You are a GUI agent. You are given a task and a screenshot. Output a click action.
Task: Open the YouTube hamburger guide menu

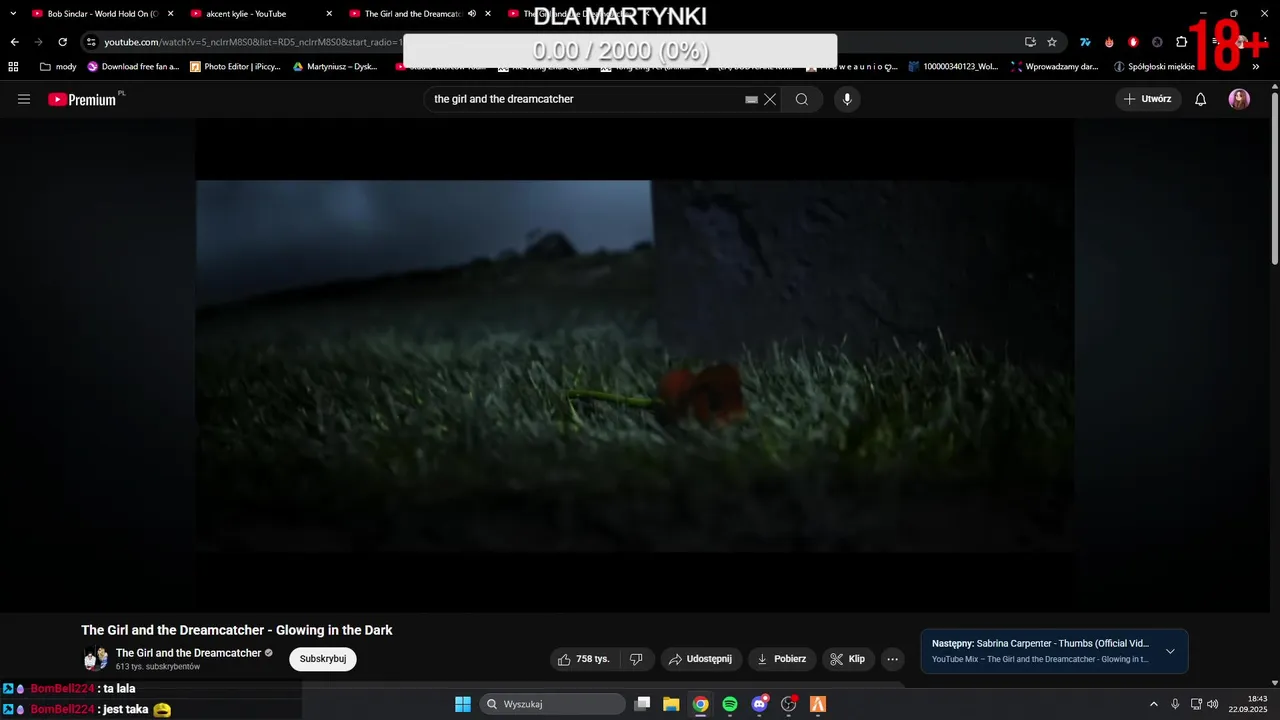pyautogui.click(x=24, y=99)
